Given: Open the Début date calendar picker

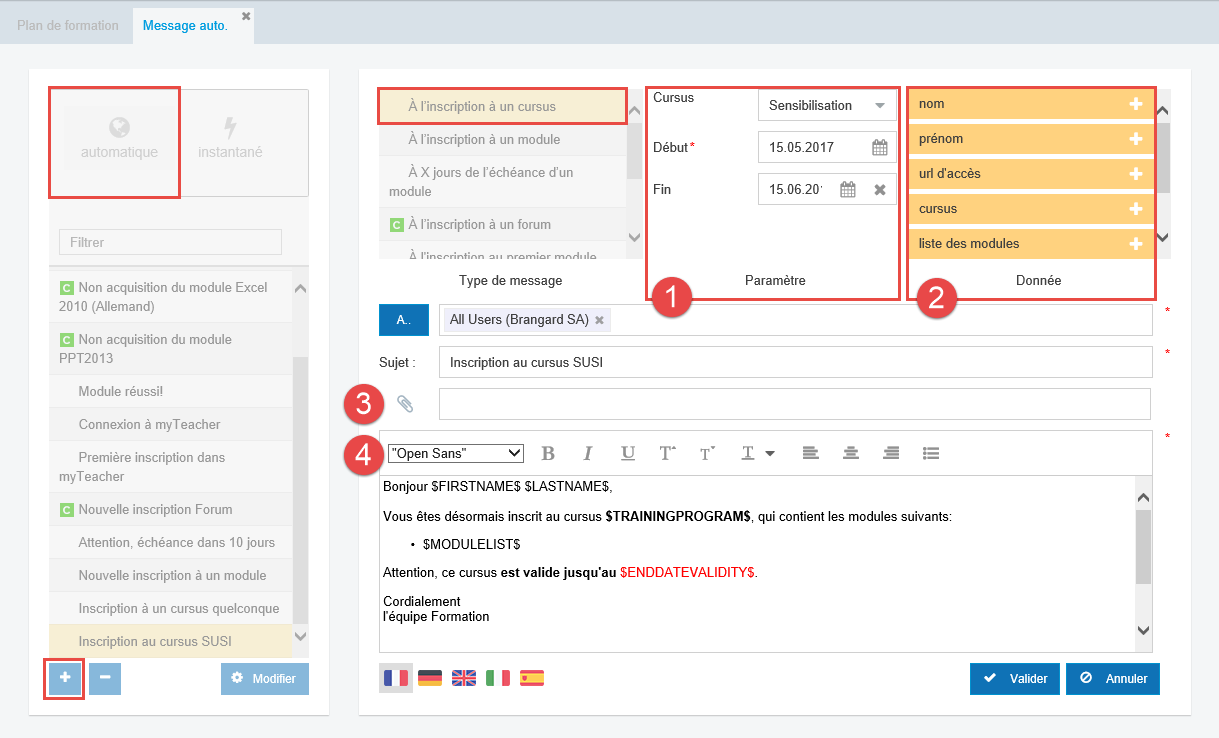Looking at the screenshot, I should click(x=880, y=148).
